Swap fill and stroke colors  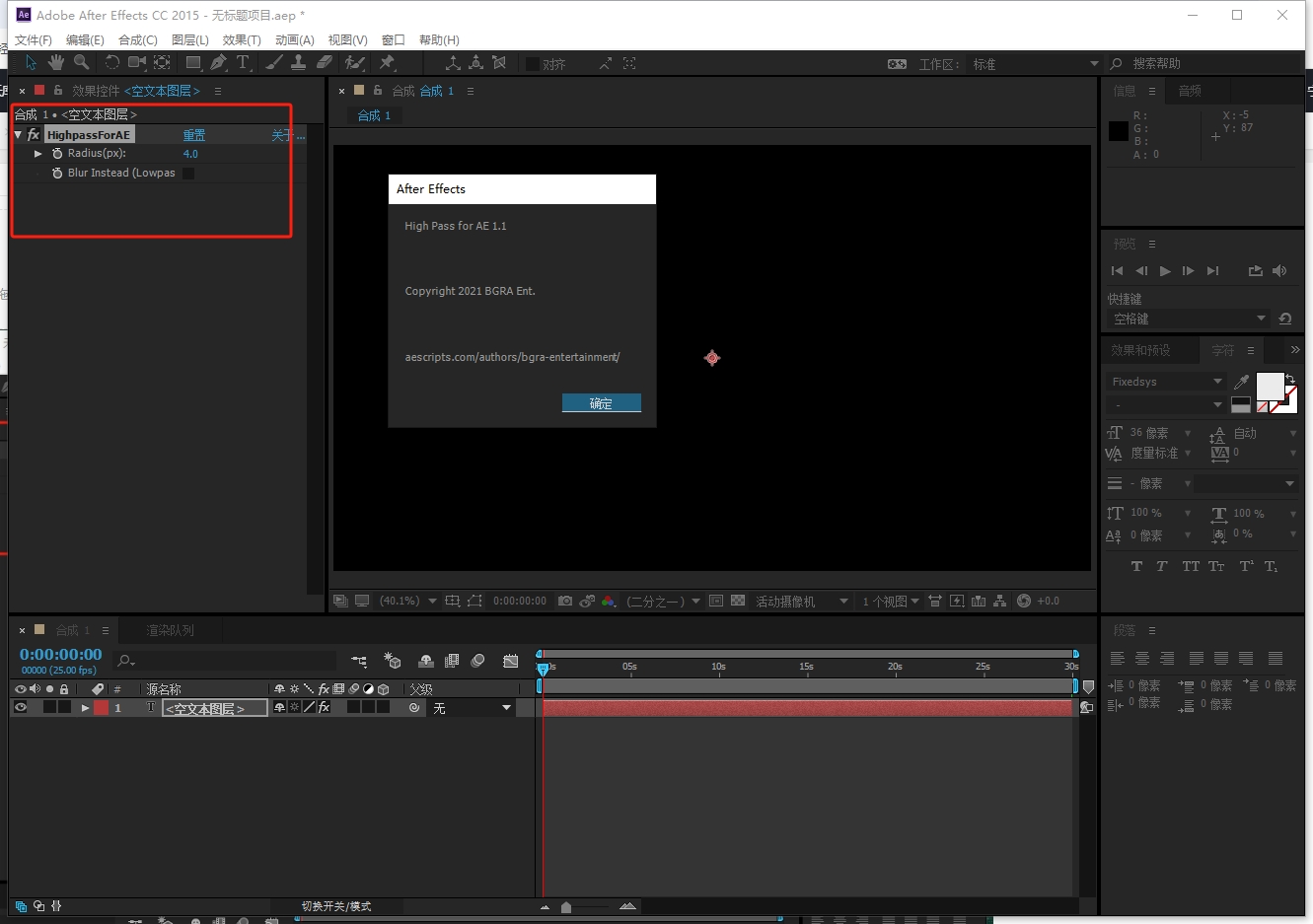[1290, 379]
